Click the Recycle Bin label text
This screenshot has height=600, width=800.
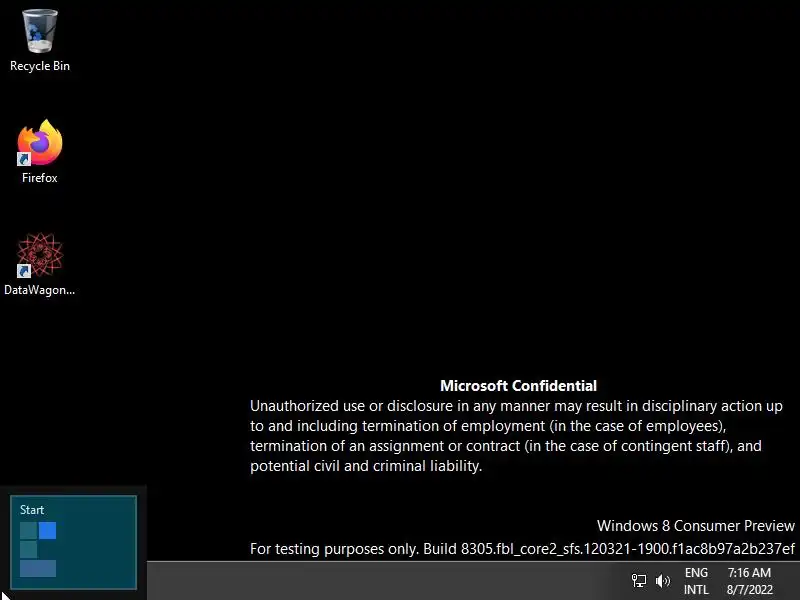[40, 66]
